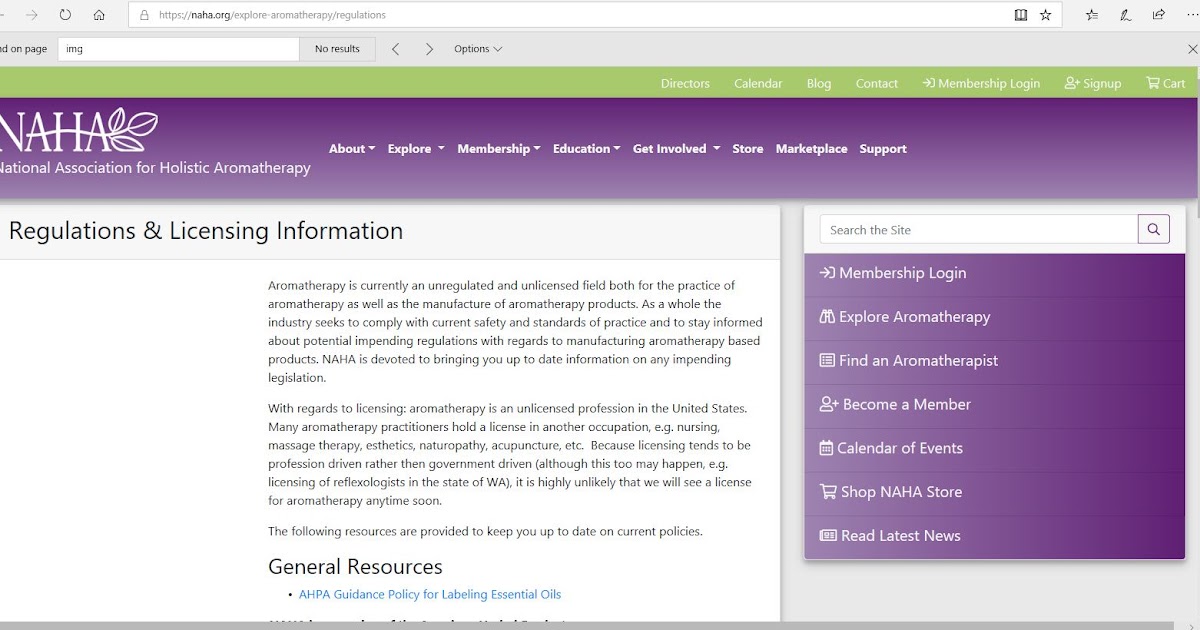Open sidebar Shop NAHA Store item
Viewport: 1200px width, 630px height.
pos(994,492)
